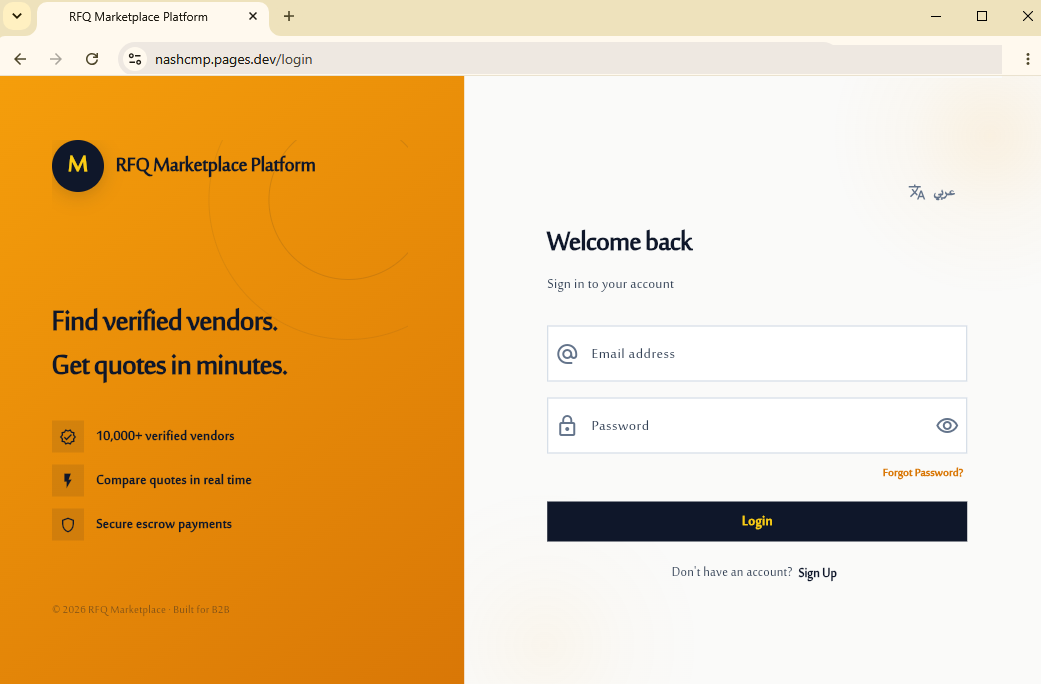
Task: Reload the page
Action: 92,59
